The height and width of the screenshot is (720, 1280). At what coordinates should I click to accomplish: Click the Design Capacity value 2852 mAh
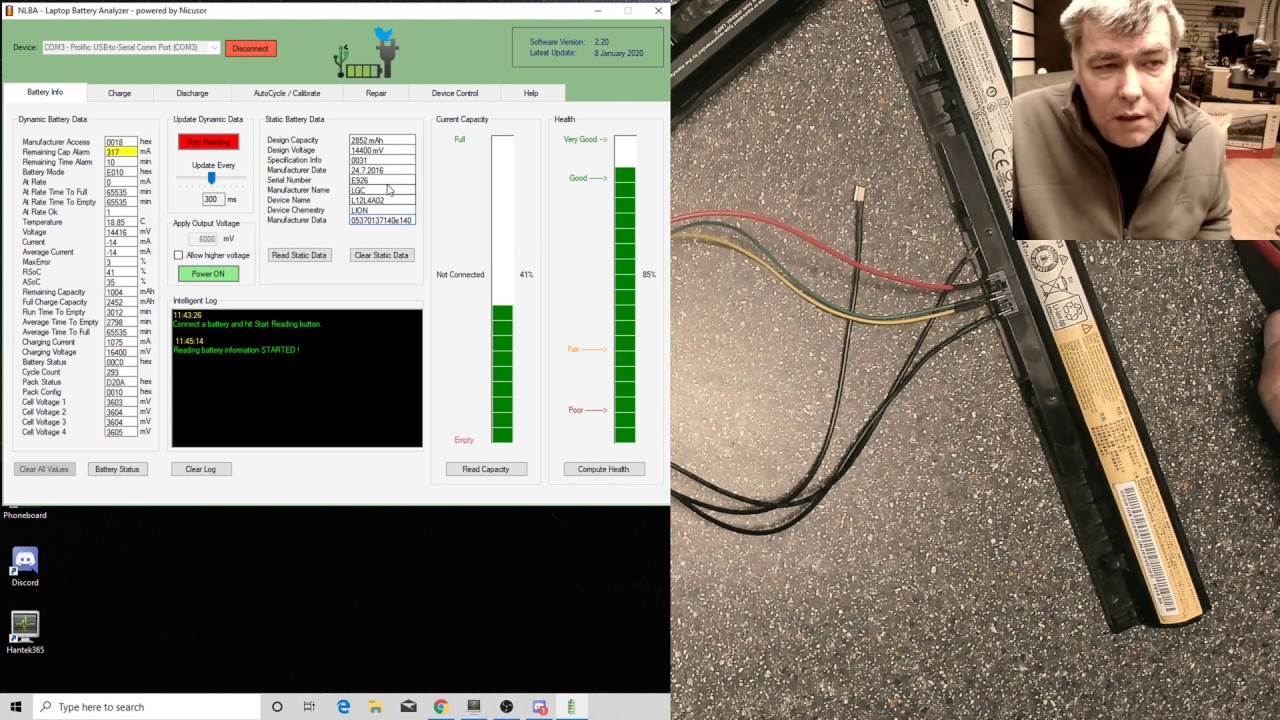(382, 141)
